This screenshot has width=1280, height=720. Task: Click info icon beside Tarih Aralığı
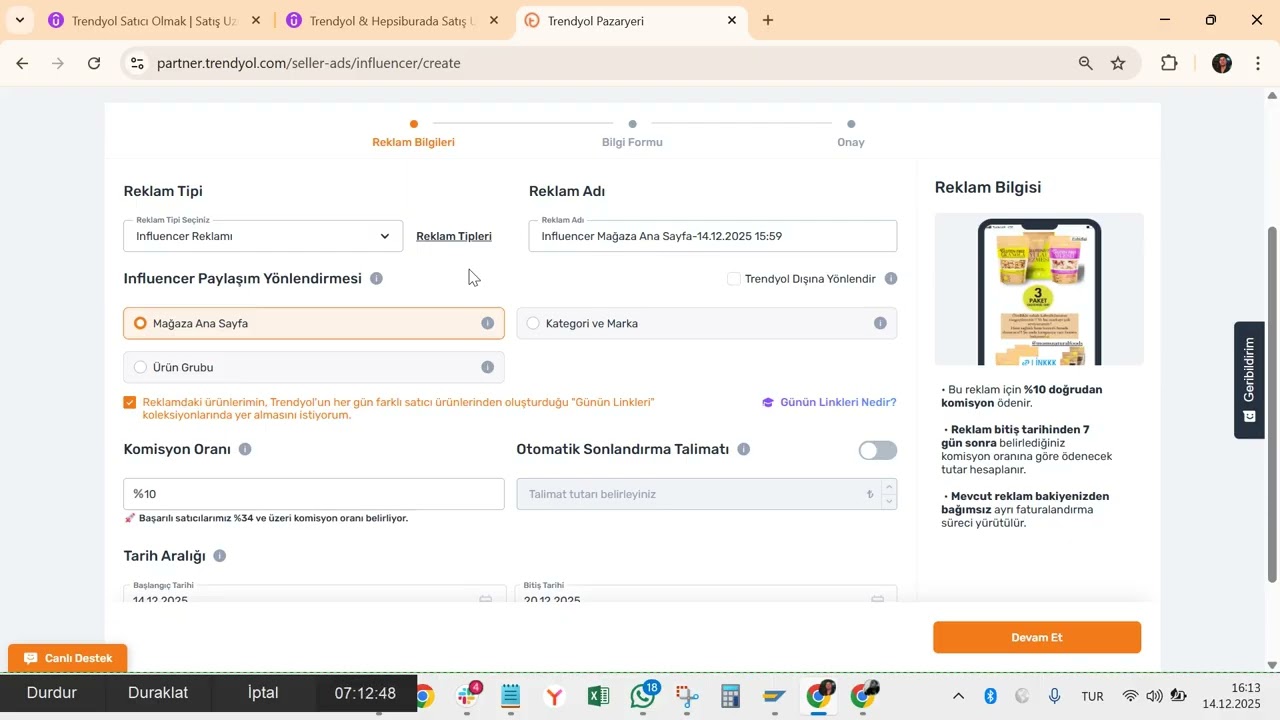pyautogui.click(x=220, y=555)
